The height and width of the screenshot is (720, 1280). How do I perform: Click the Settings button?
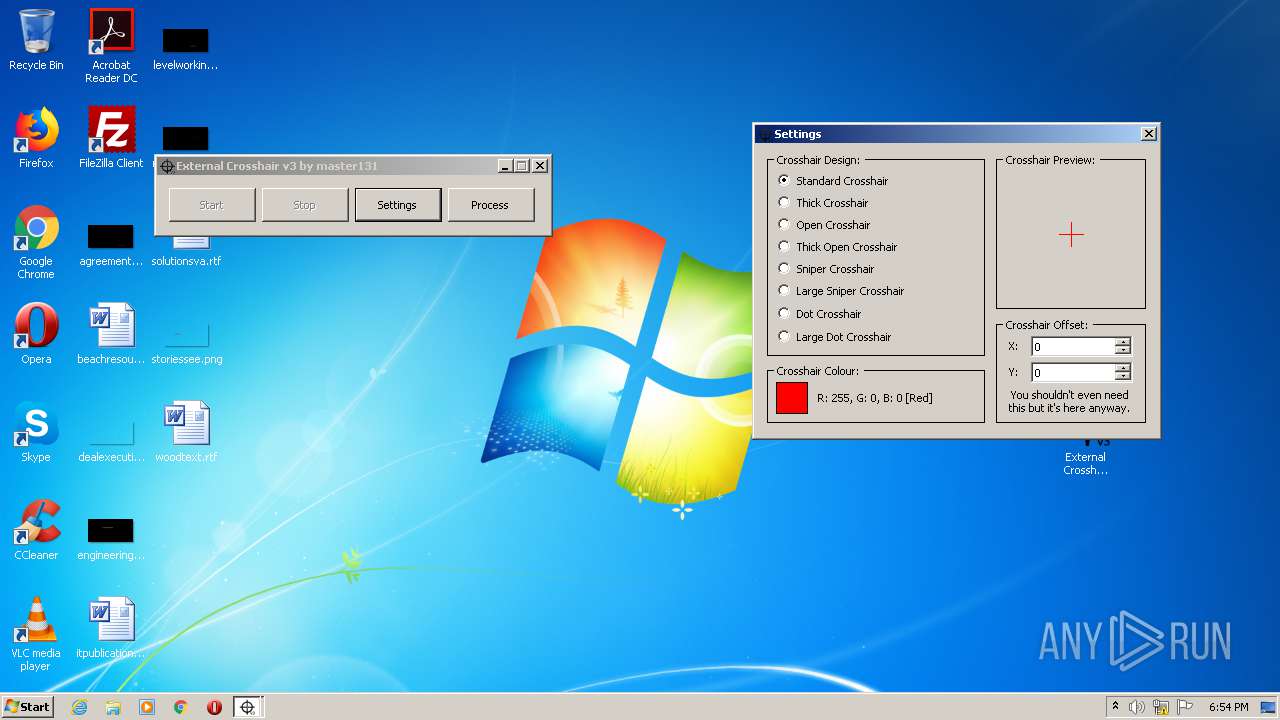tap(397, 205)
